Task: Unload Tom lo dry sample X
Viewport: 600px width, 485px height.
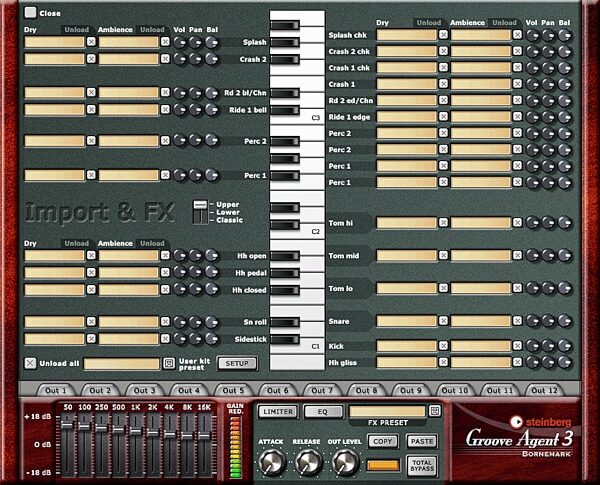Action: point(443,288)
